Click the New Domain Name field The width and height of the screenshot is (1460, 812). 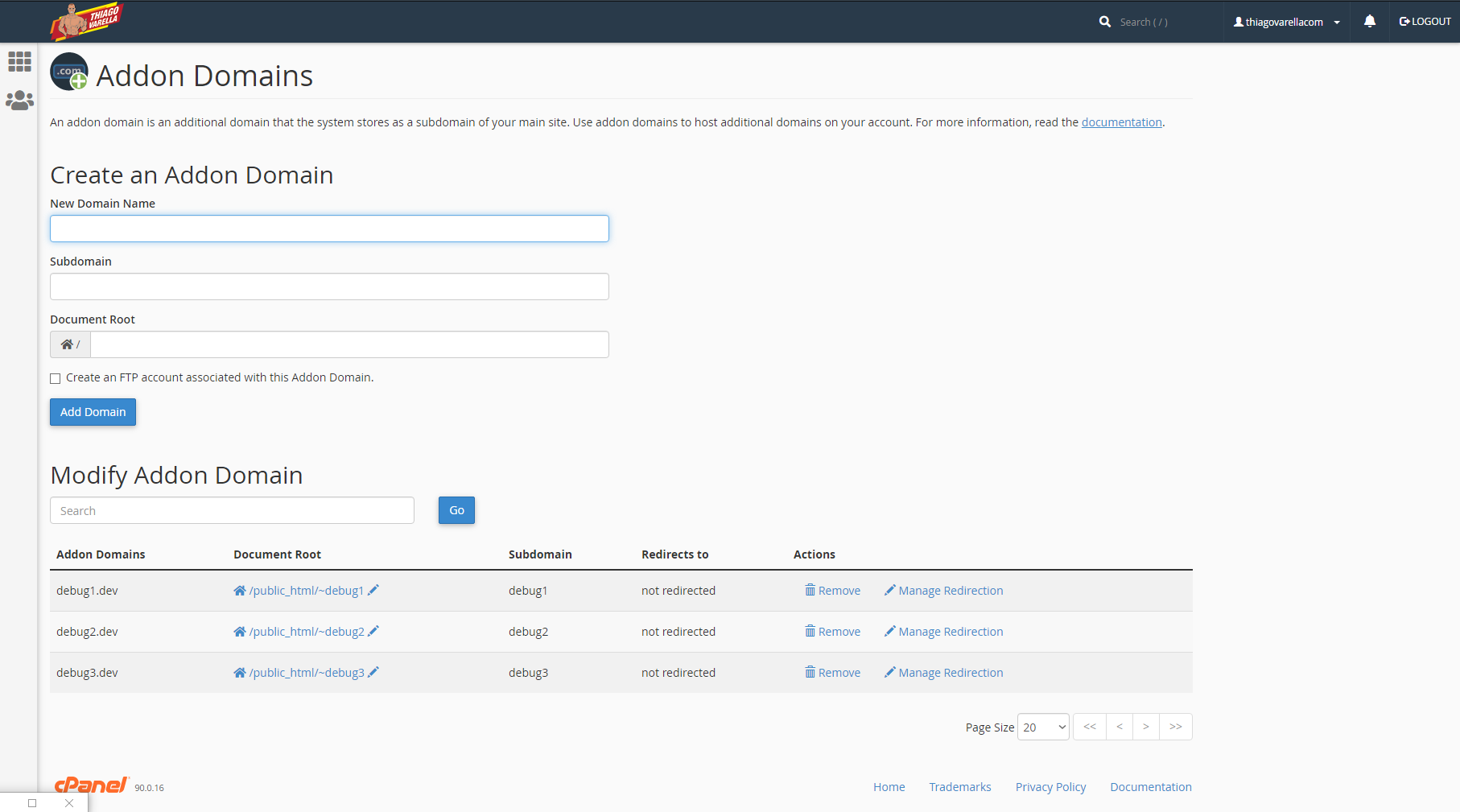tap(329, 229)
